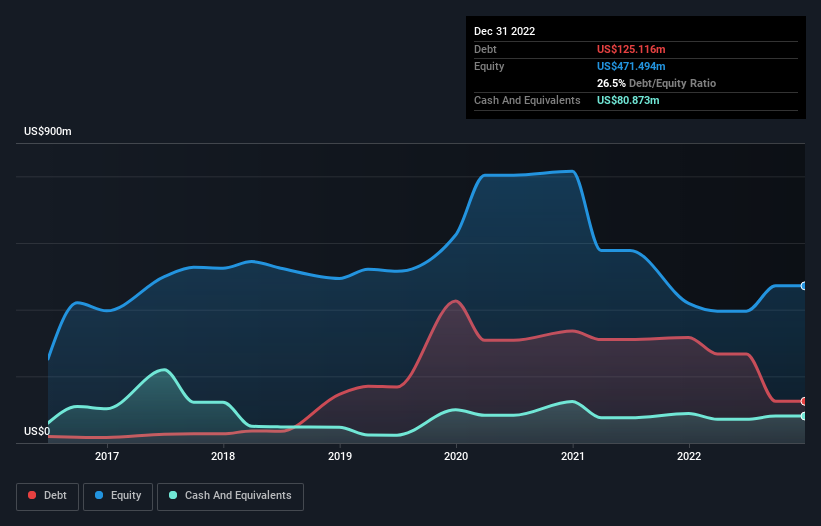Select the Debt endpoint marker at Dec 2022
821x526 pixels.
pyautogui.click(x=804, y=401)
